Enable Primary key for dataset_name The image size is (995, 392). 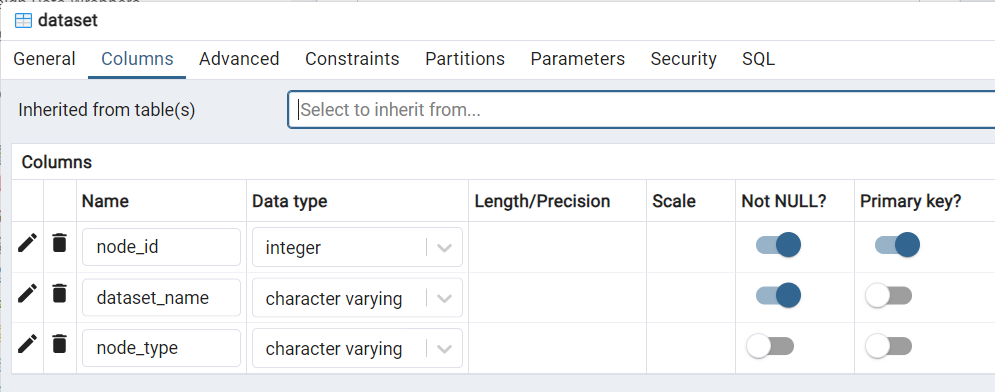(x=888, y=296)
